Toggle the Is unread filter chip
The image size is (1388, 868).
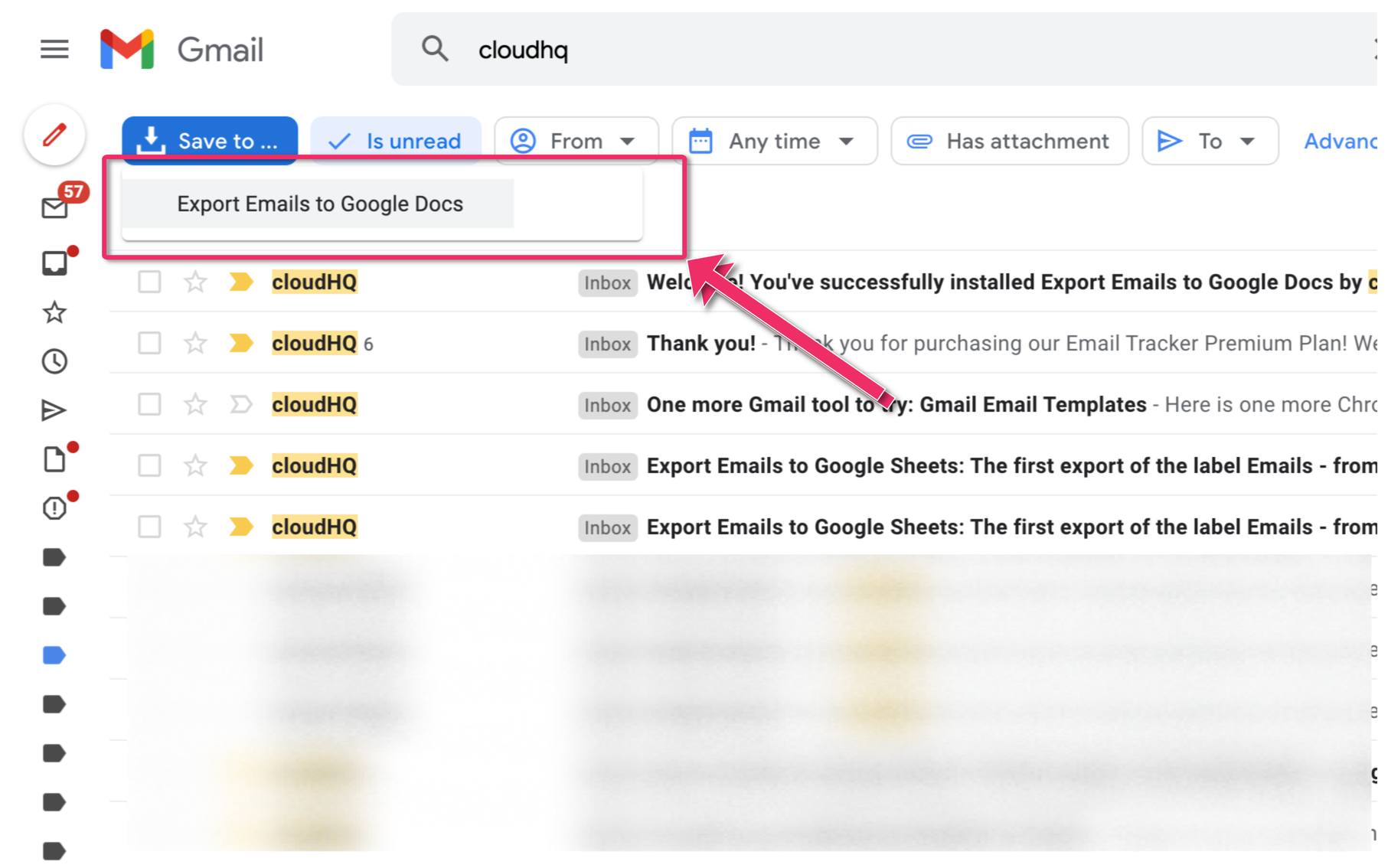tap(396, 141)
